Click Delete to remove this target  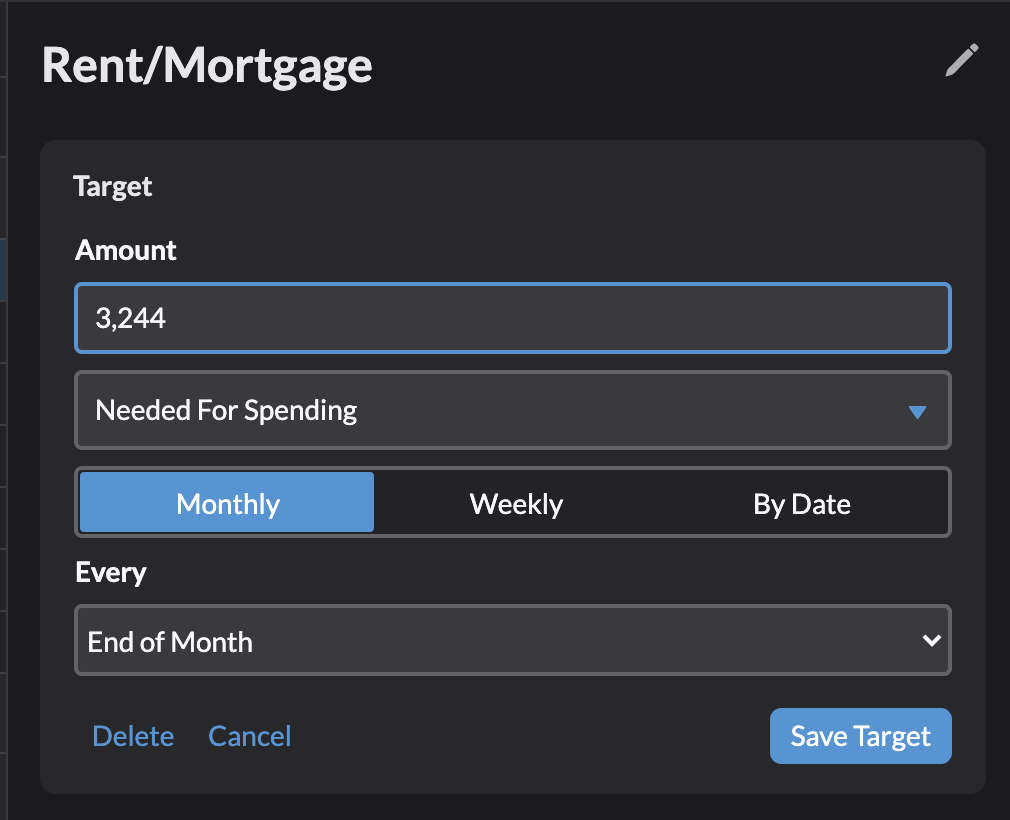[x=133, y=735]
